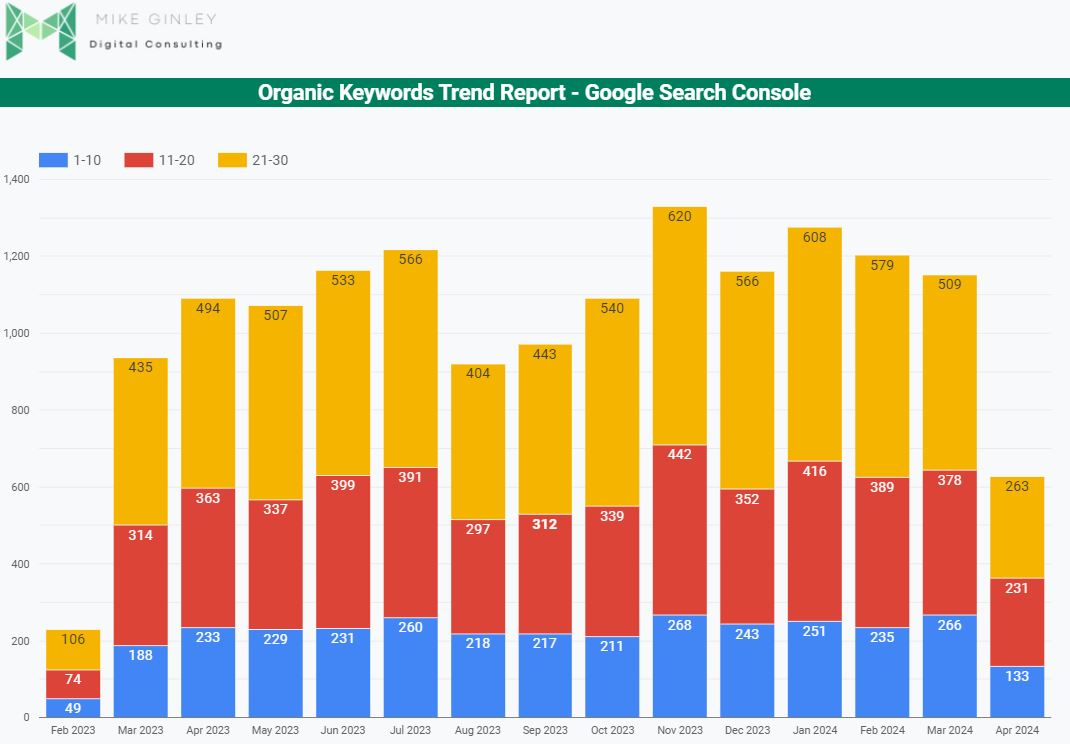Click the Apr 2023 red segment labeled 363
Image resolution: width=1070 pixels, height=744 pixels.
208,558
